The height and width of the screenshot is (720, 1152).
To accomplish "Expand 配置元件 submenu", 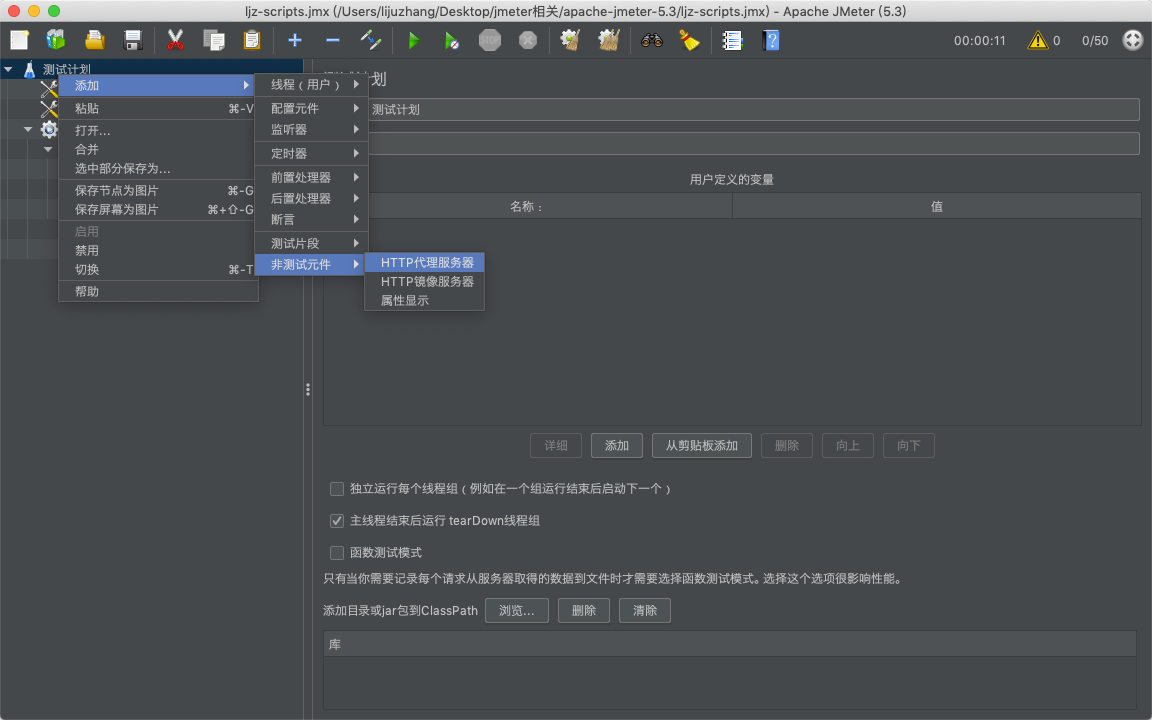I will [x=312, y=108].
